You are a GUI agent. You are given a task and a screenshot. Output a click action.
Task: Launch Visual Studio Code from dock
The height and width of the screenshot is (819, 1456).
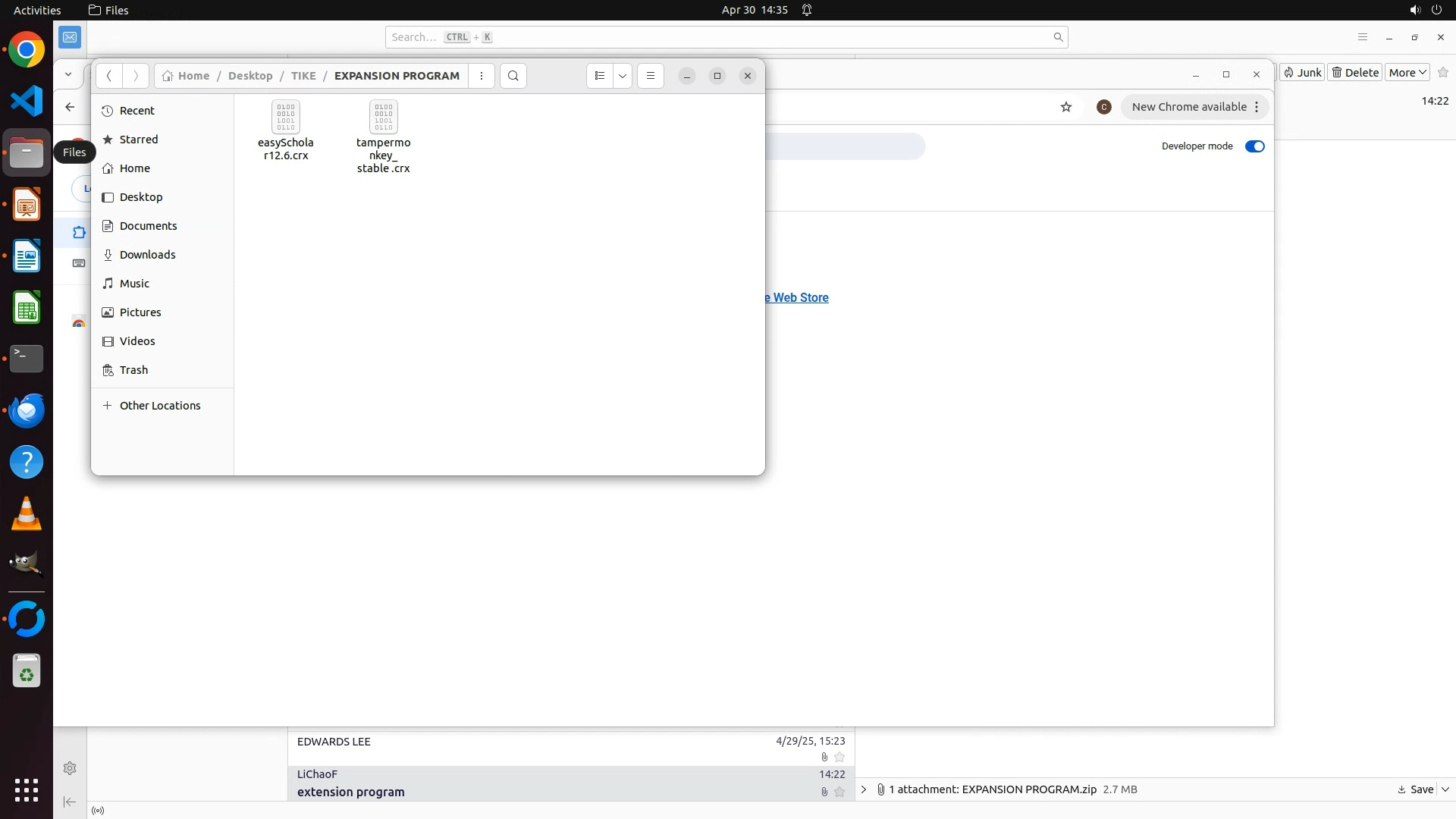click(x=27, y=102)
